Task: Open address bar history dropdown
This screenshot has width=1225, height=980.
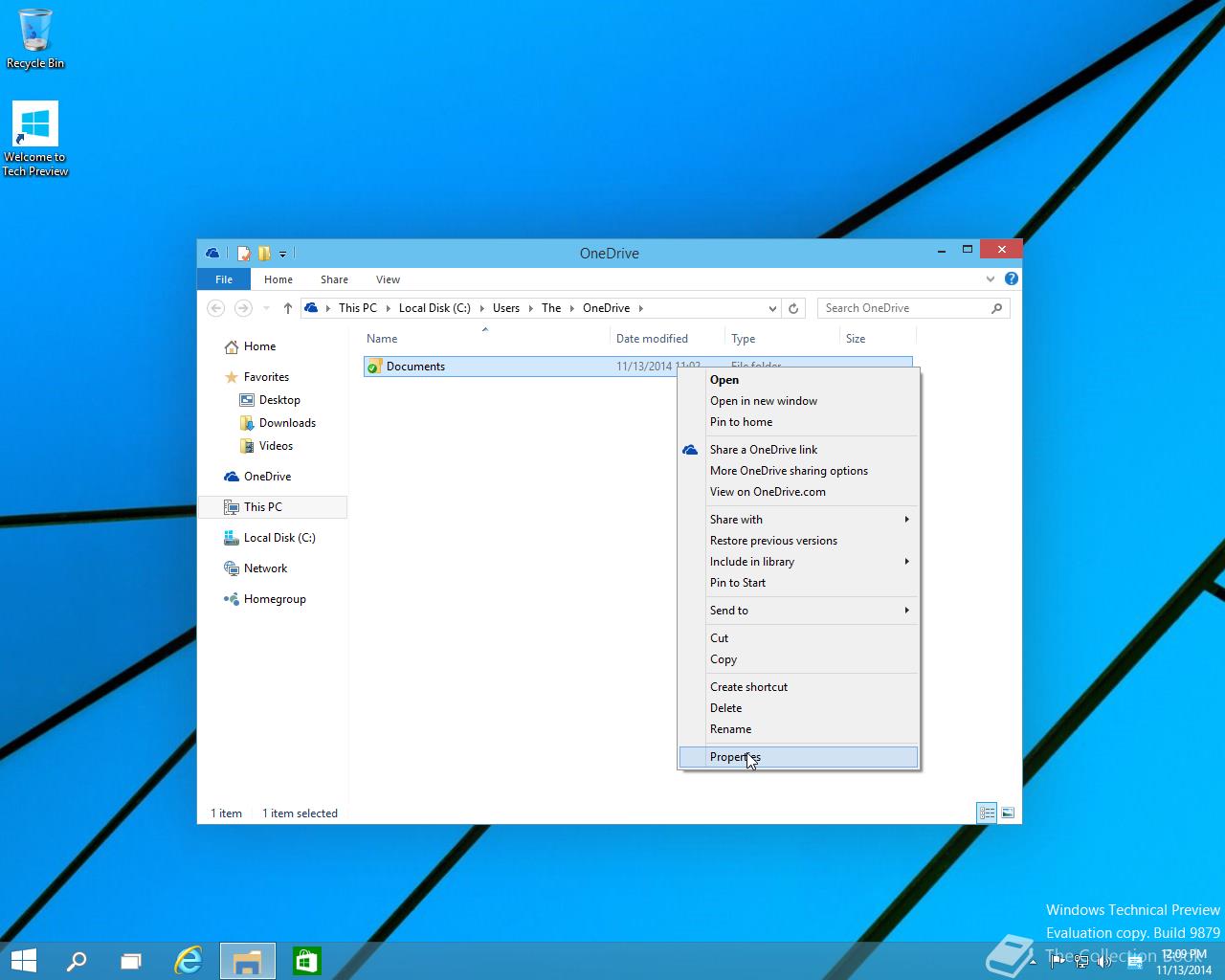Action: click(772, 308)
